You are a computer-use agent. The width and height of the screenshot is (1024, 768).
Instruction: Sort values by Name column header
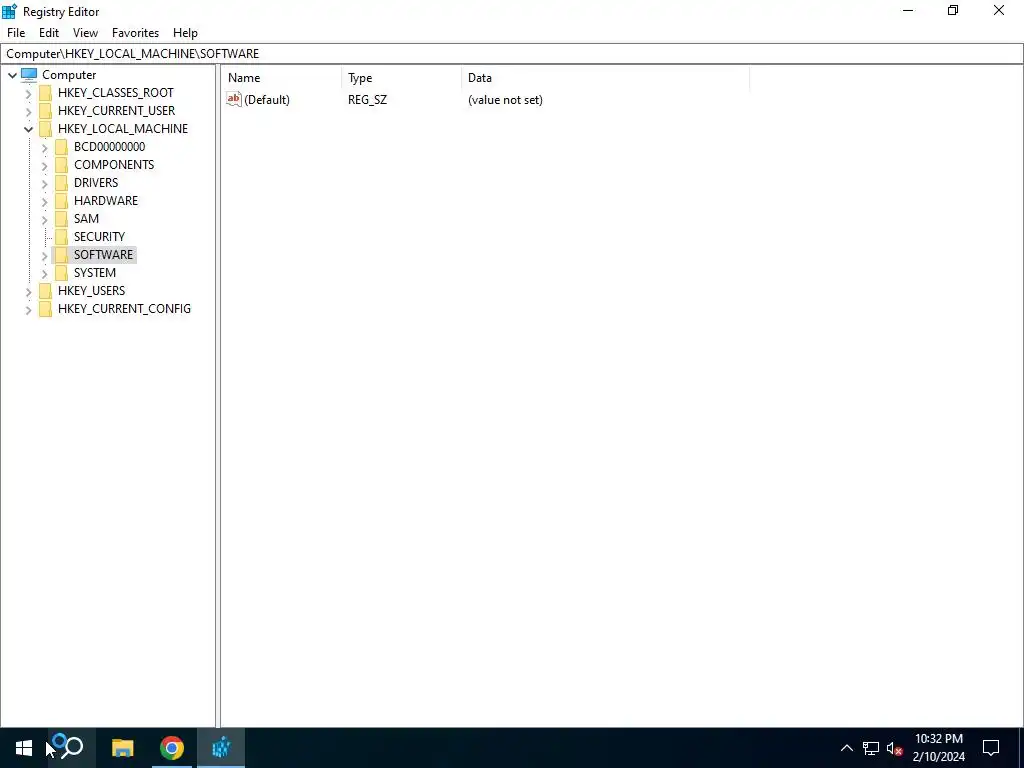282,78
